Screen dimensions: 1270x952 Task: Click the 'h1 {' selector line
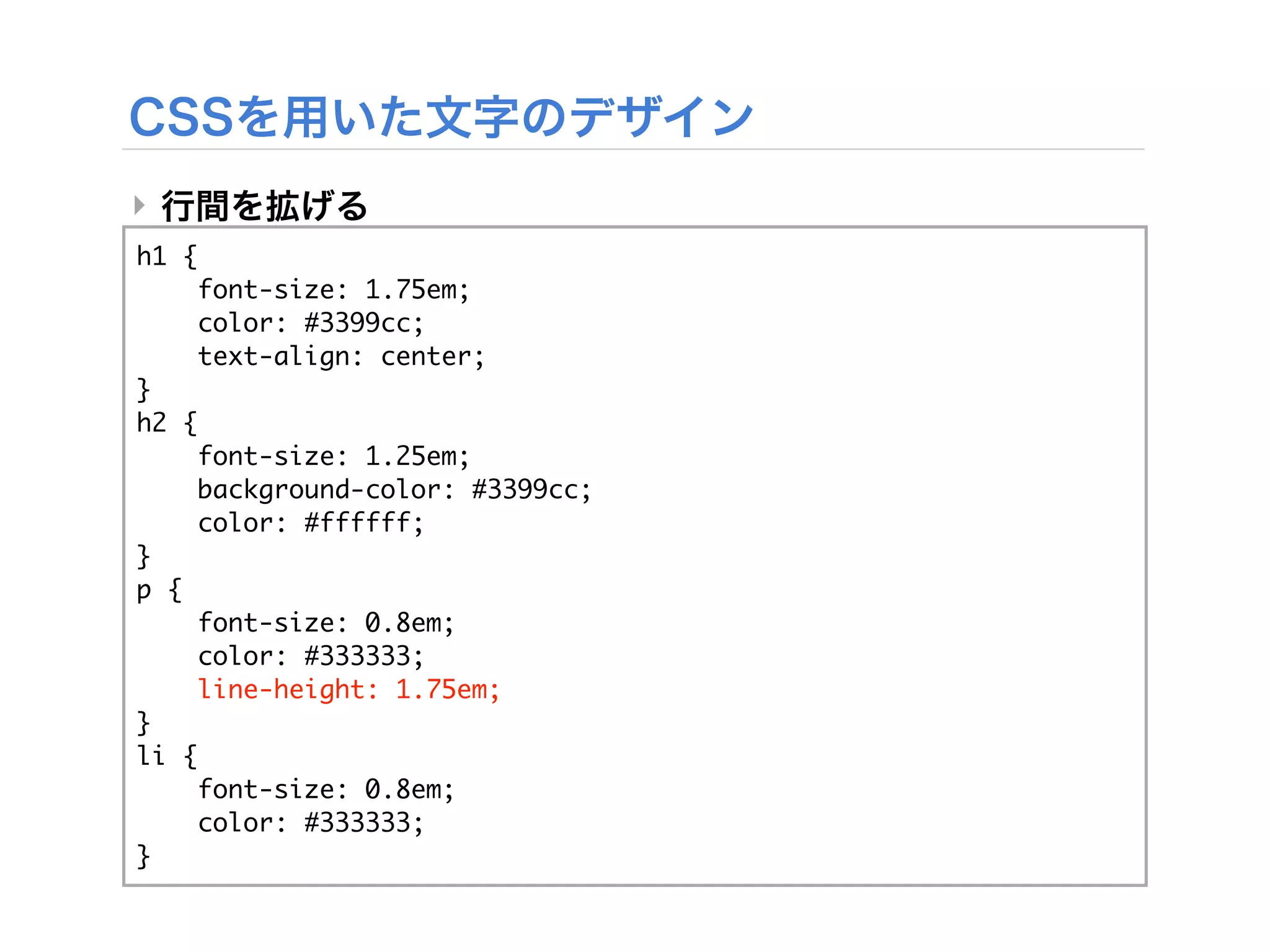coord(167,256)
